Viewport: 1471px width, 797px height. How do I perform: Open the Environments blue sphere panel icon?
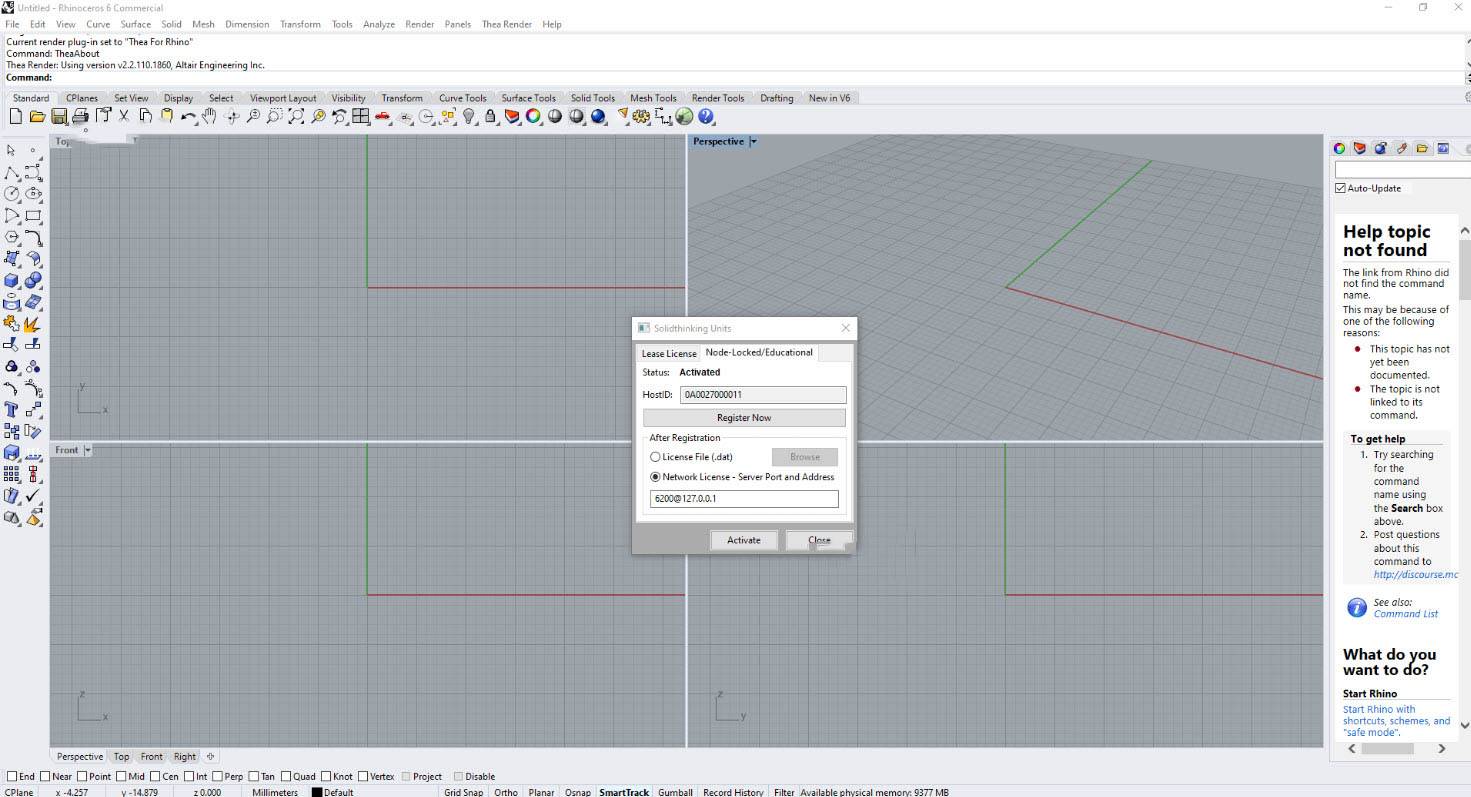coord(1381,148)
